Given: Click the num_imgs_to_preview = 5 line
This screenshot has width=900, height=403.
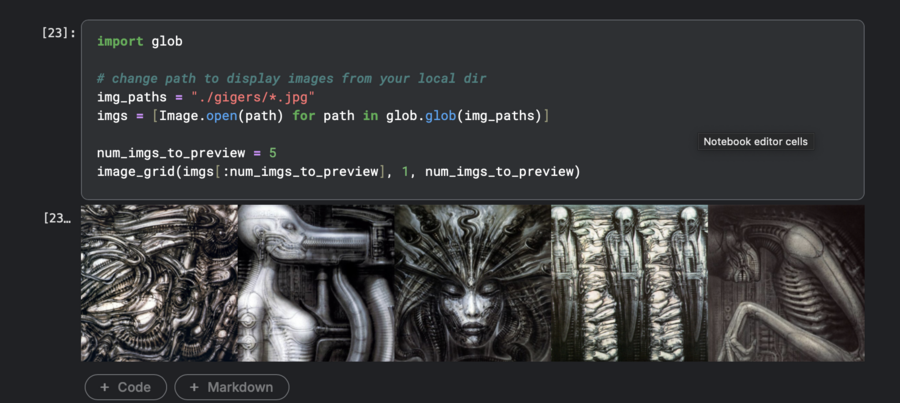Looking at the screenshot, I should click(187, 153).
